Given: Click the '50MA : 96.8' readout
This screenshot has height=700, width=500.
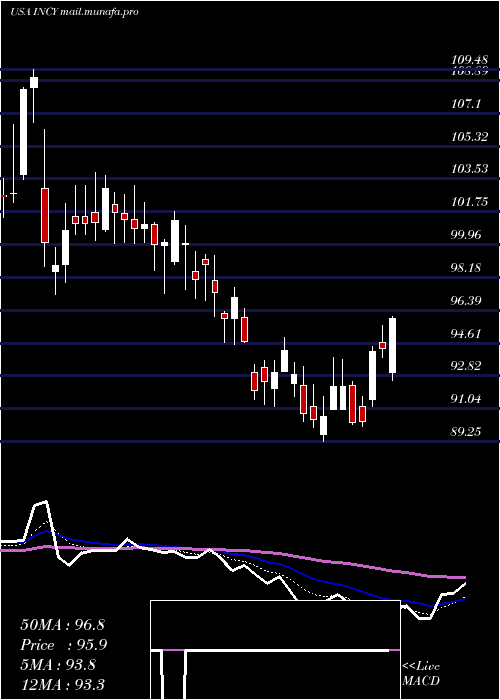Looking at the screenshot, I should click(62, 625).
